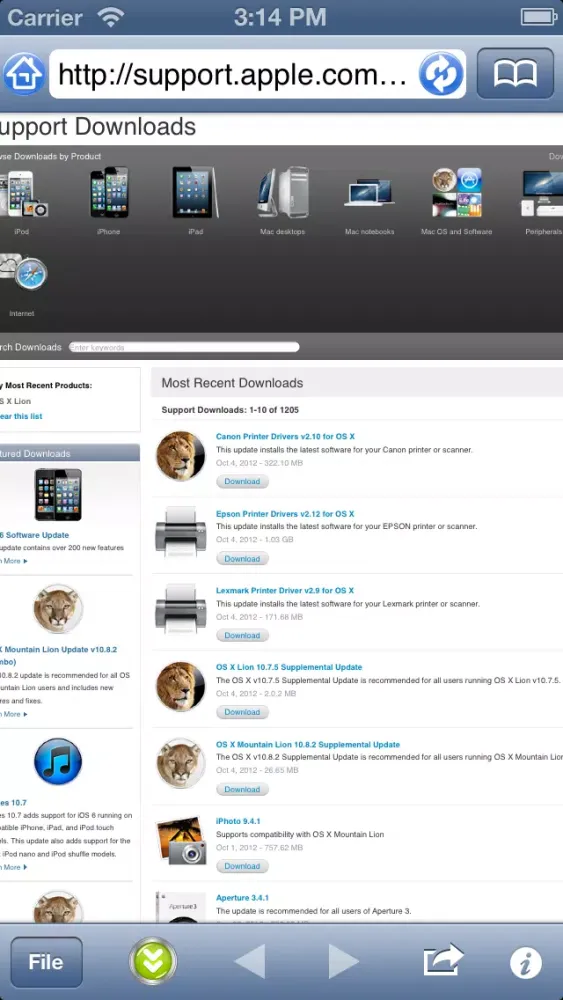Tap the 3:14 PM clock in the status bar
Image resolution: width=563 pixels, height=1000 pixels.
pos(281,17)
